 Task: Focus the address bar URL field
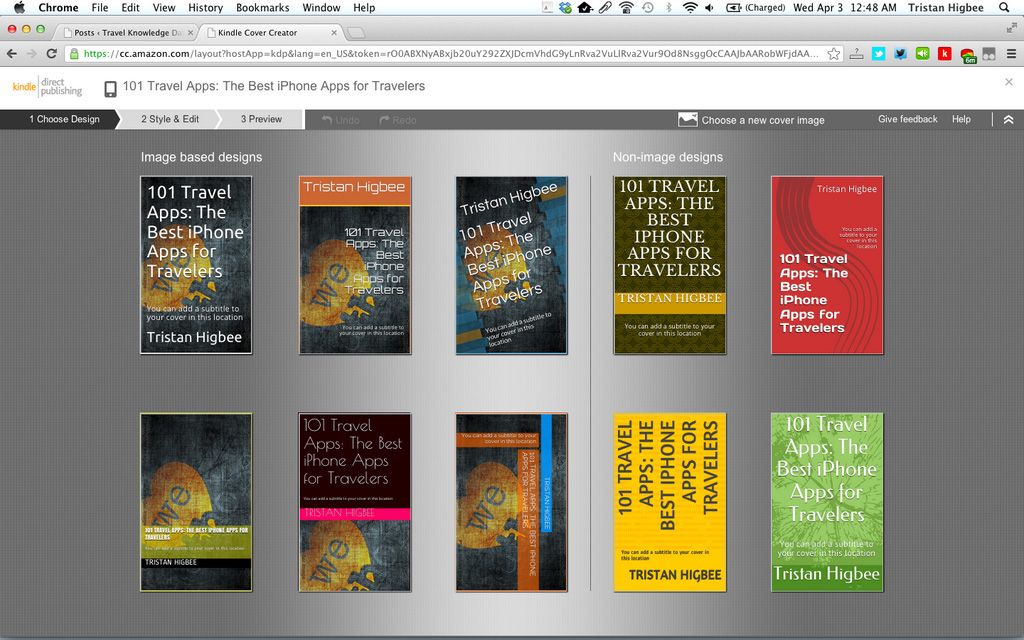[x=451, y=54]
